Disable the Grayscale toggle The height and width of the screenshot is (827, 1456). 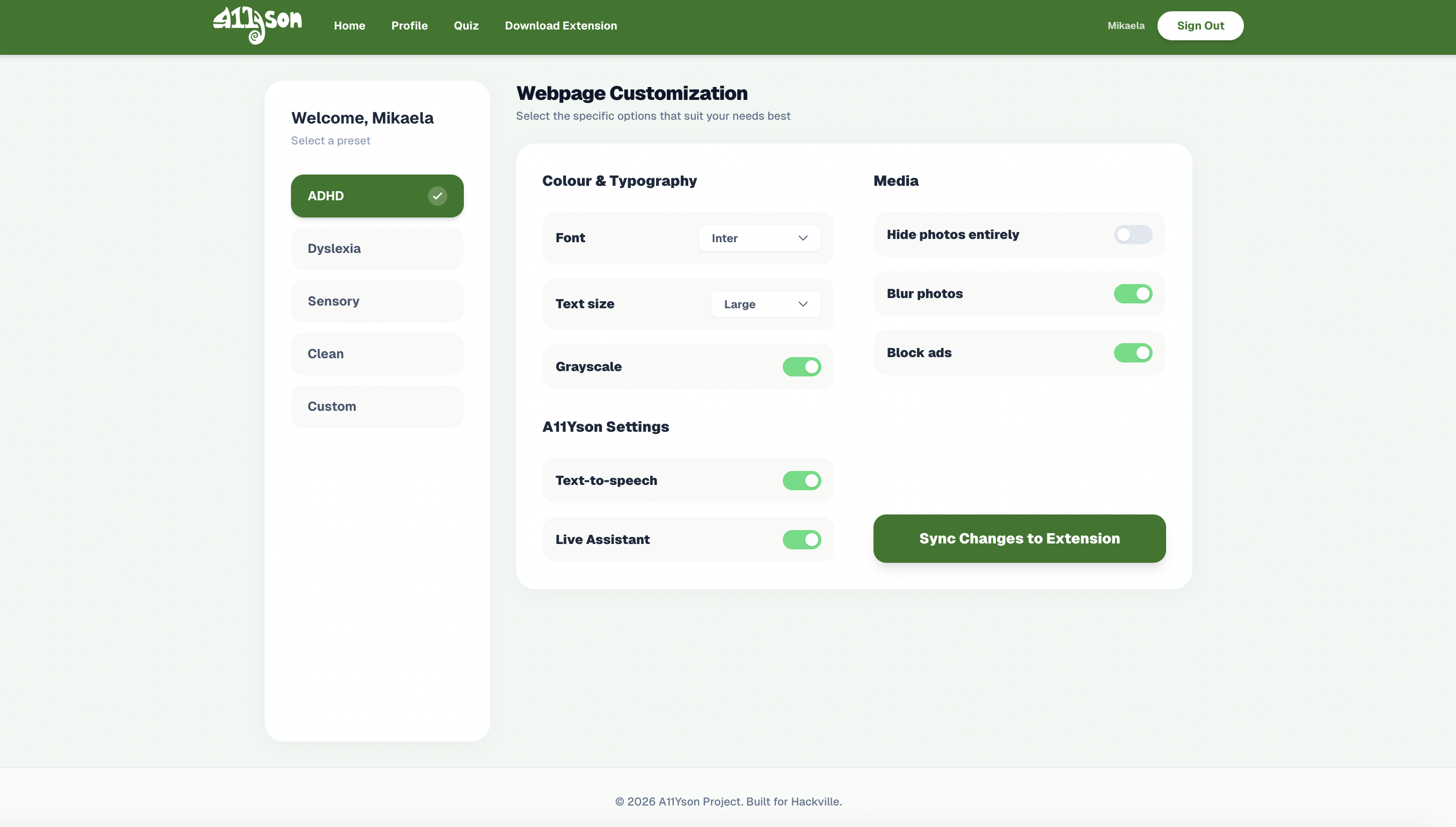801,367
